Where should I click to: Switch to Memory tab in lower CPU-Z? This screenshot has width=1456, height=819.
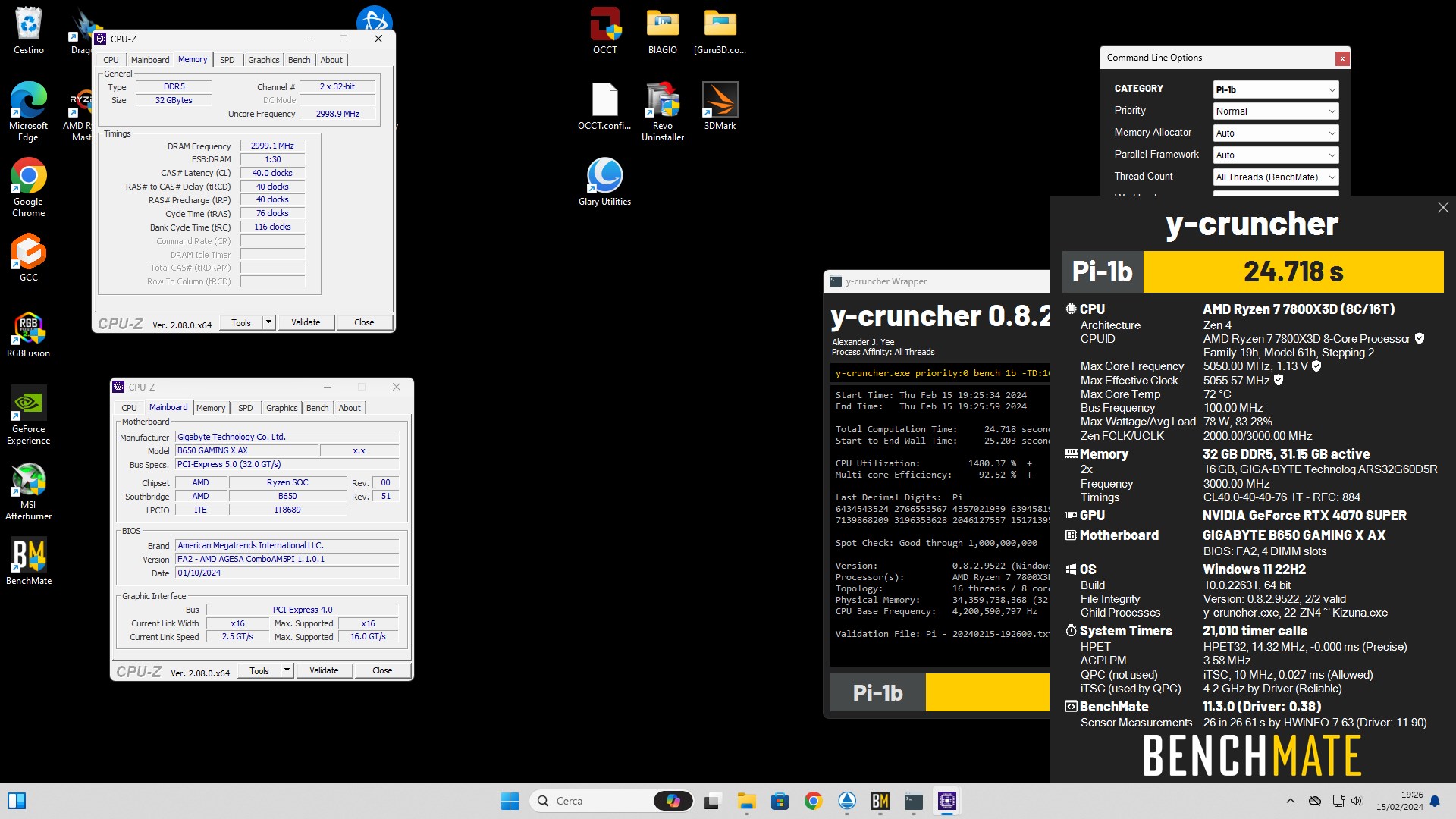click(211, 408)
